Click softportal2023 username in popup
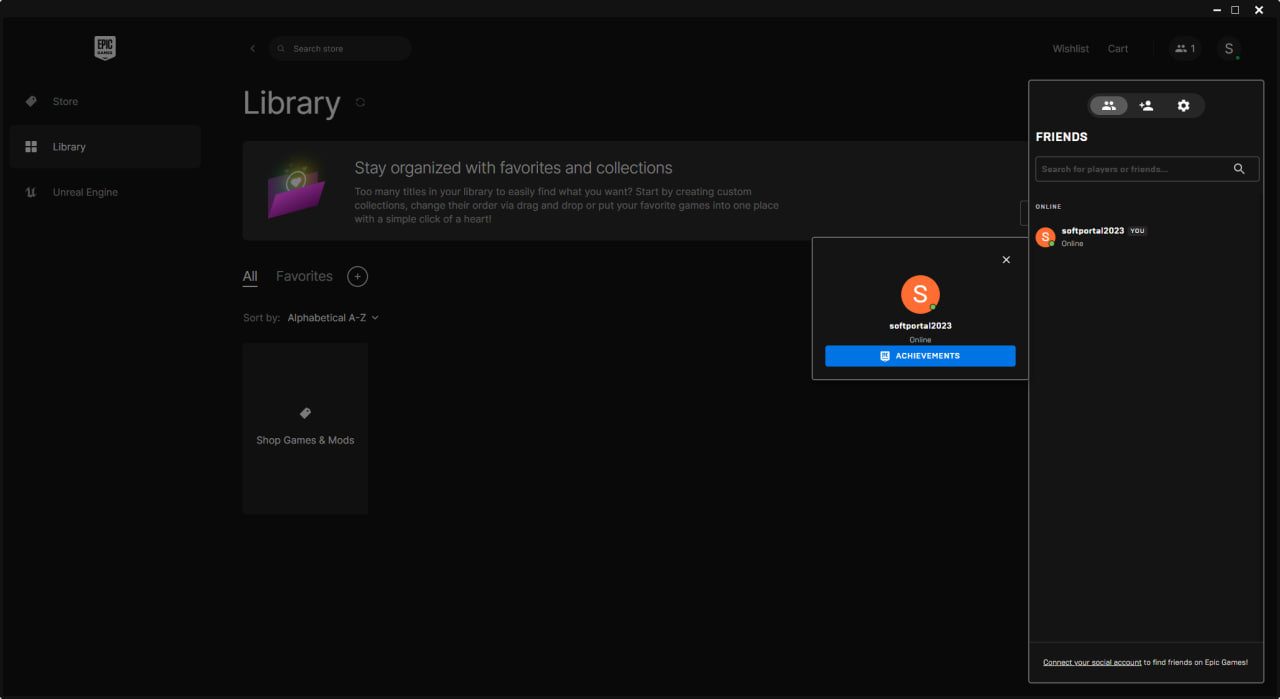 [920, 326]
